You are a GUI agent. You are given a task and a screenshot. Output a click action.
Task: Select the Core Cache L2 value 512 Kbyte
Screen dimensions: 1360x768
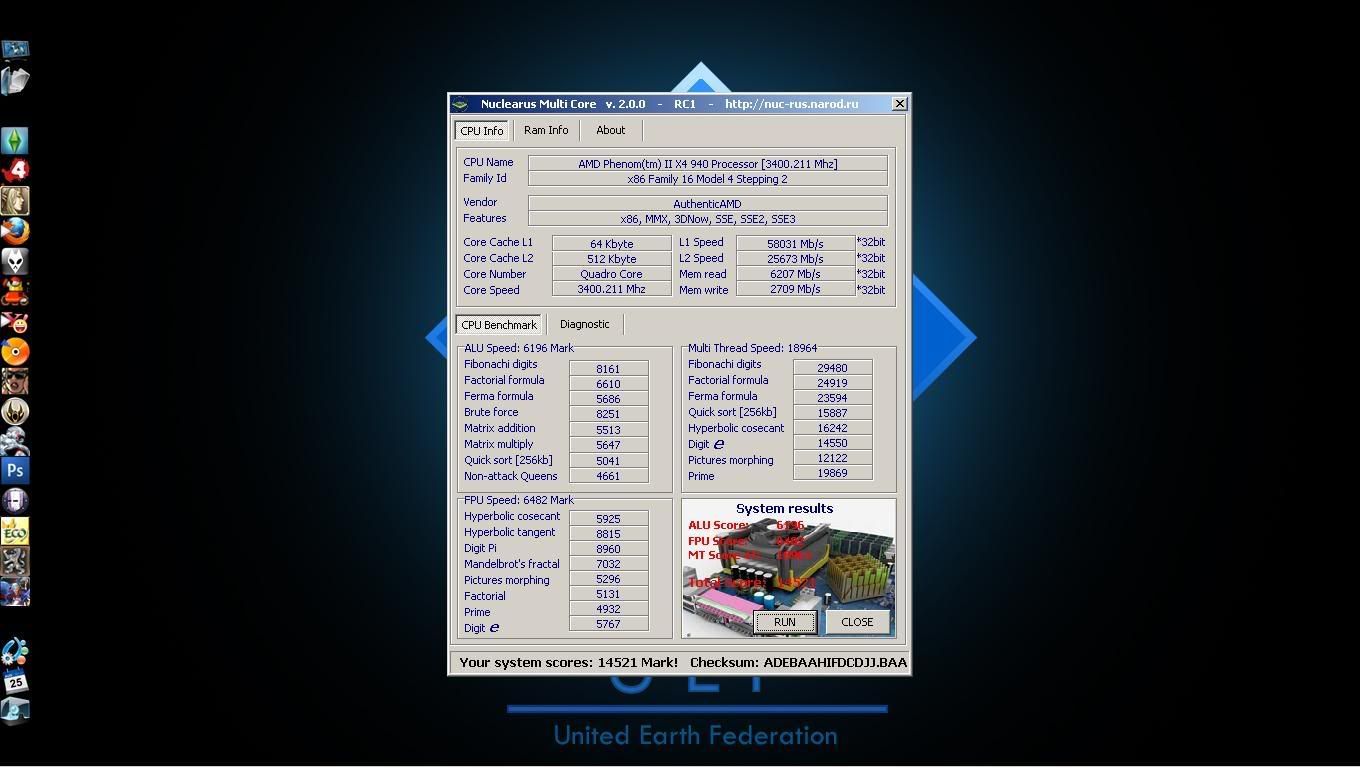612,259
